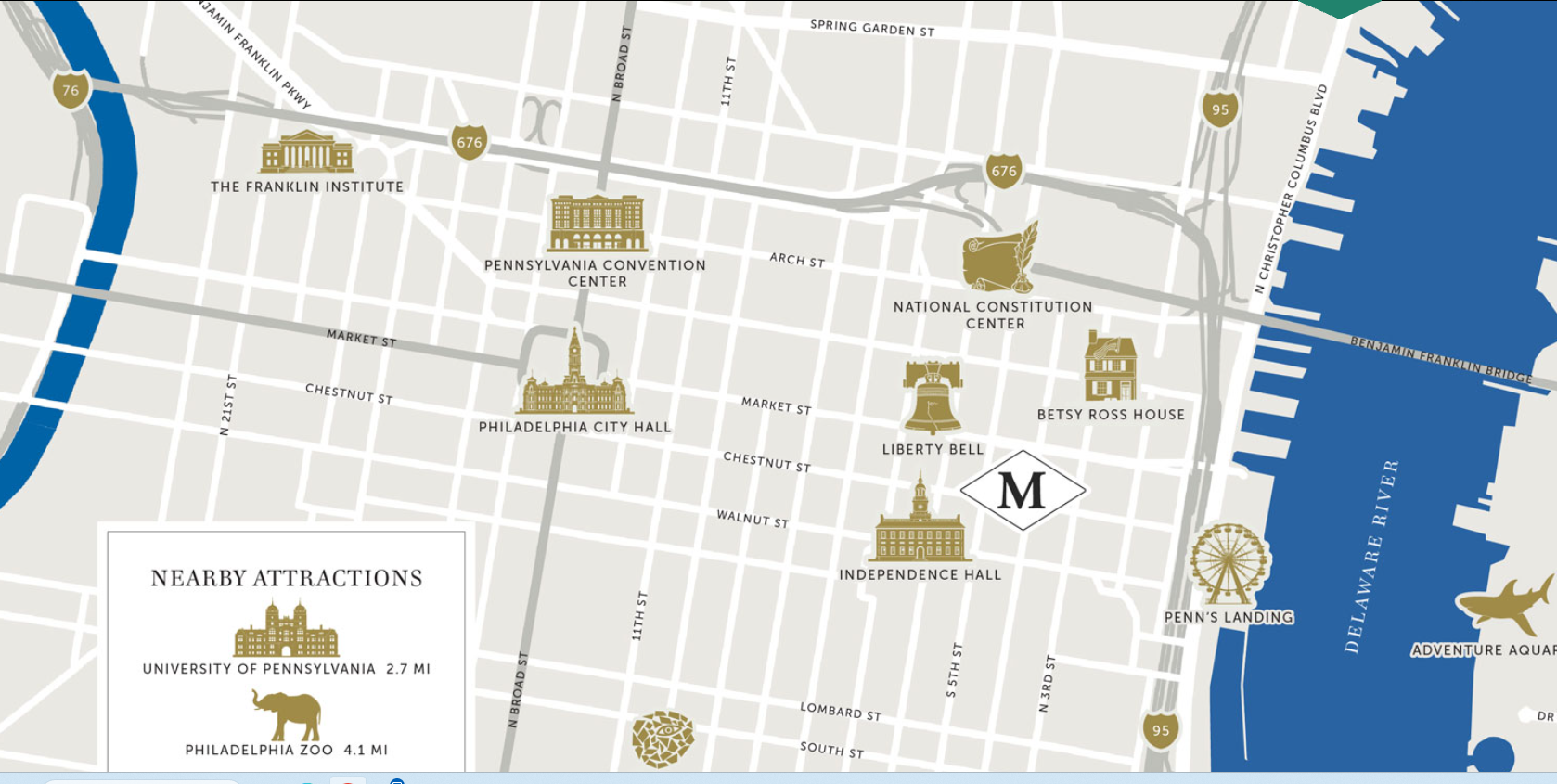
Task: Select the "N 21ST ST" street label
Action: (x=226, y=405)
